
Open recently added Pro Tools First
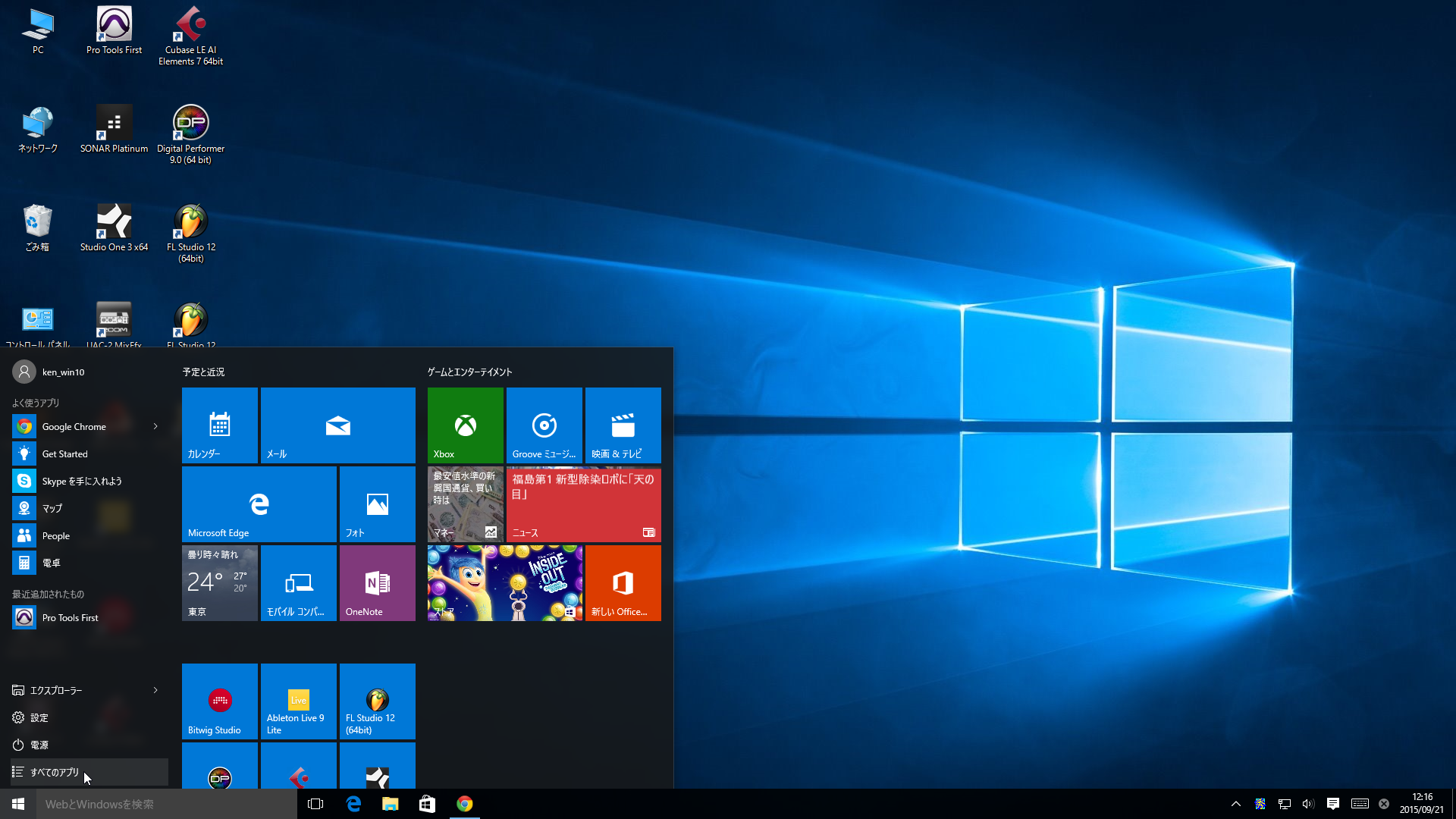point(89,617)
